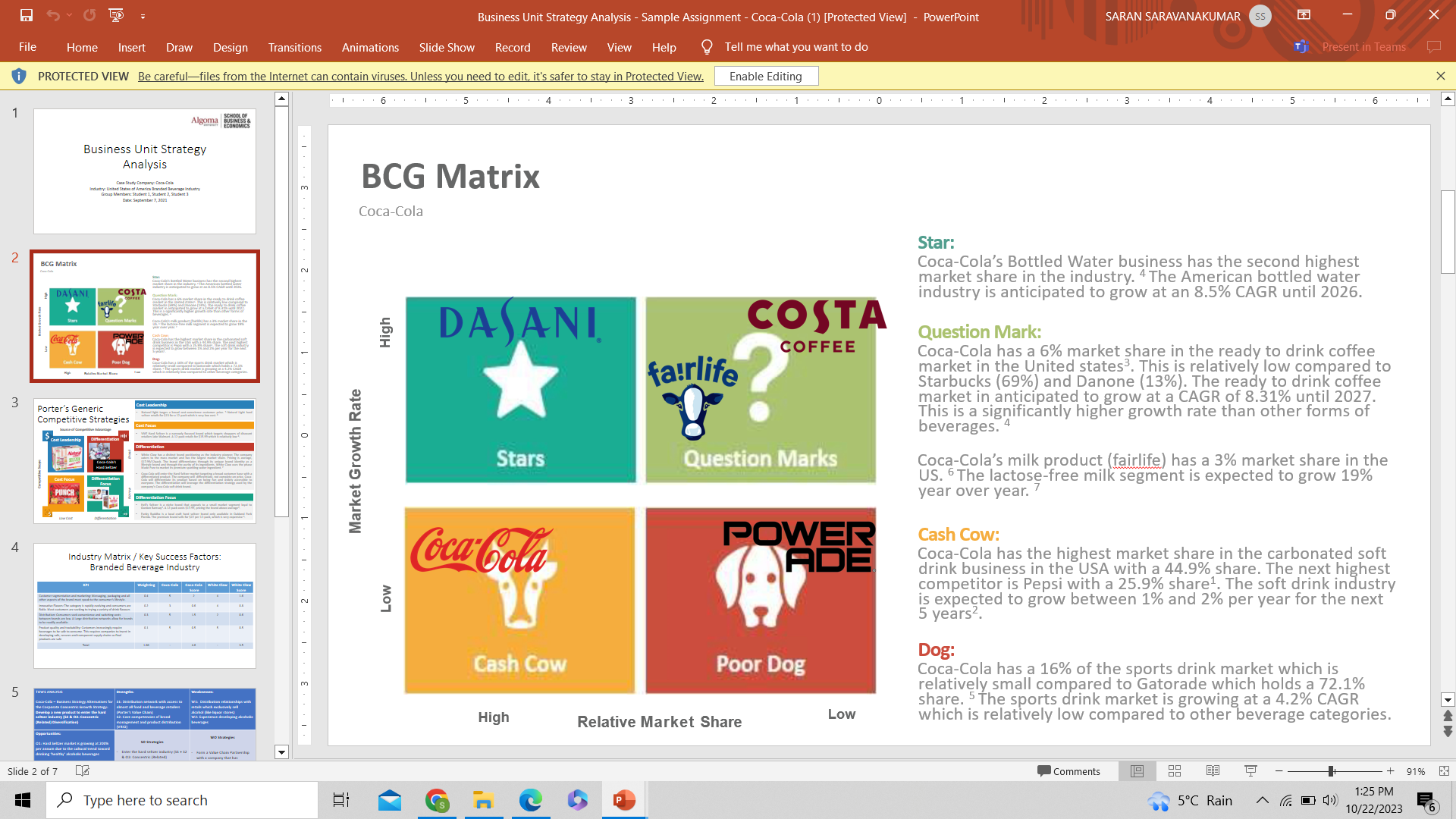1456x819 pixels.
Task: Click the Tell me lightbulb icon
Action: (707, 47)
